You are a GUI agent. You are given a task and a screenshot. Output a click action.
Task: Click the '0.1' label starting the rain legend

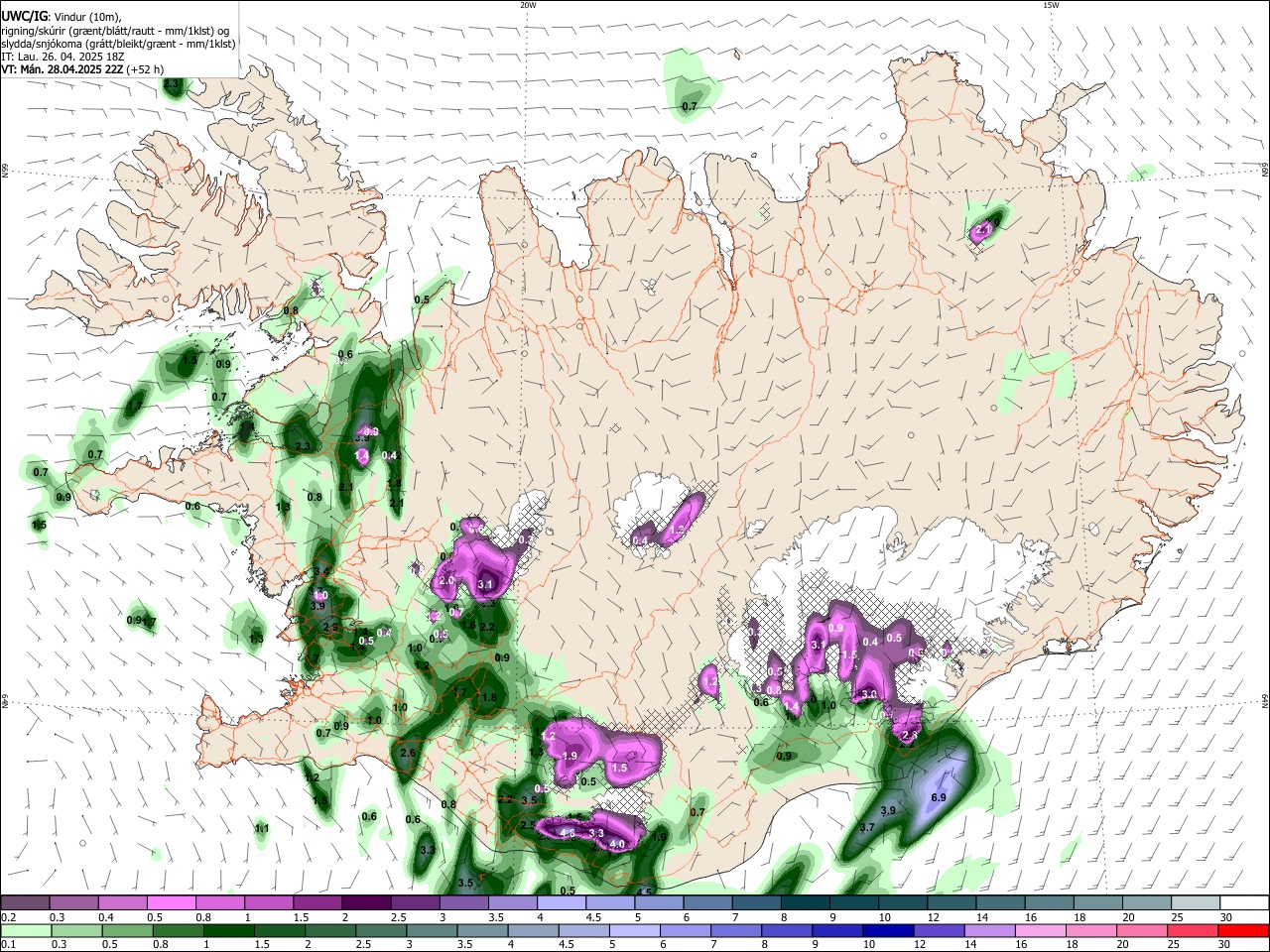pos(8,944)
